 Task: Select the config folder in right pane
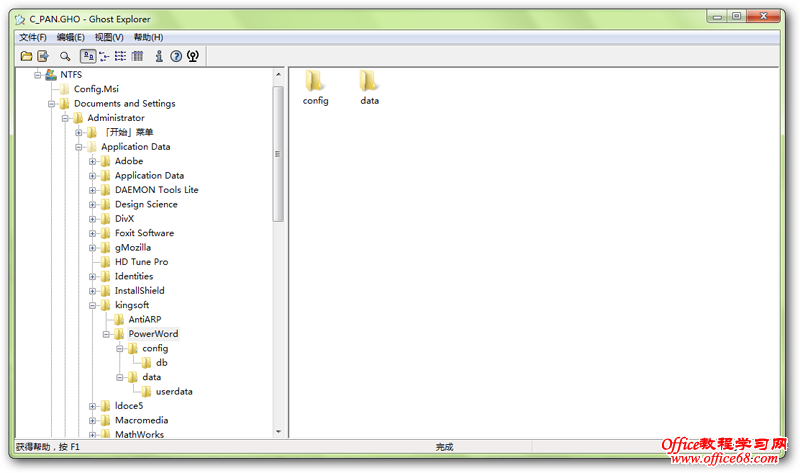coord(315,88)
